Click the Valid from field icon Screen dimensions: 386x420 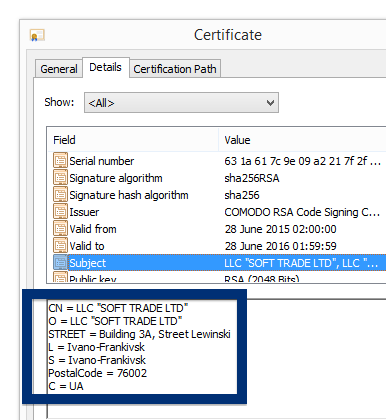[60, 229]
